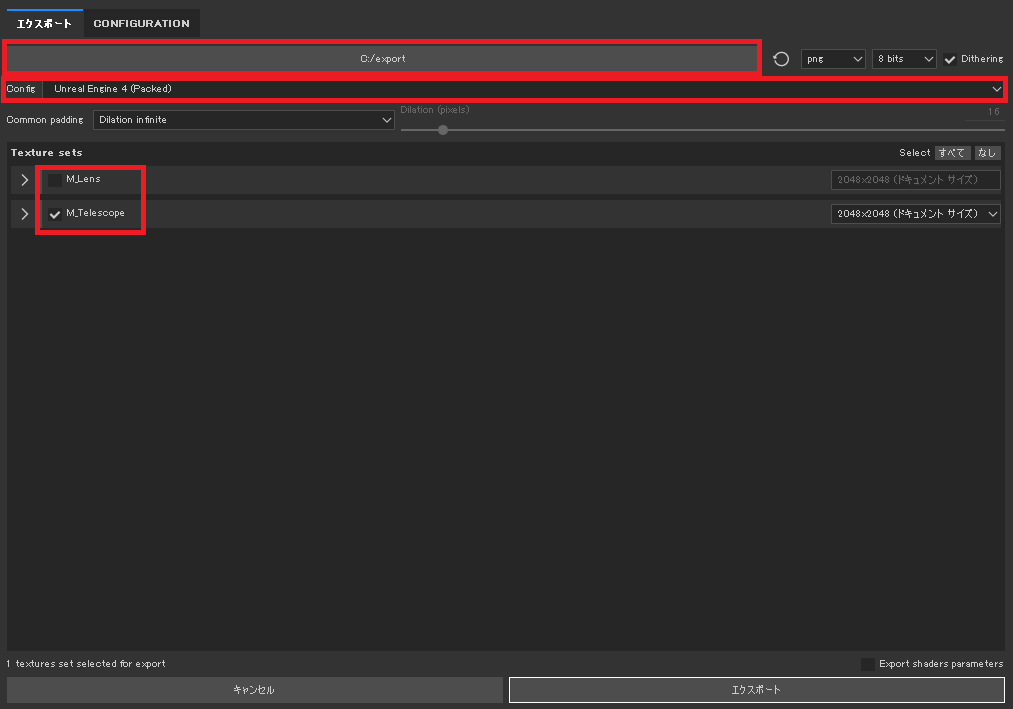The height and width of the screenshot is (709, 1013).
Task: Enable Export shaders parameters checkbox
Action: (x=868, y=664)
